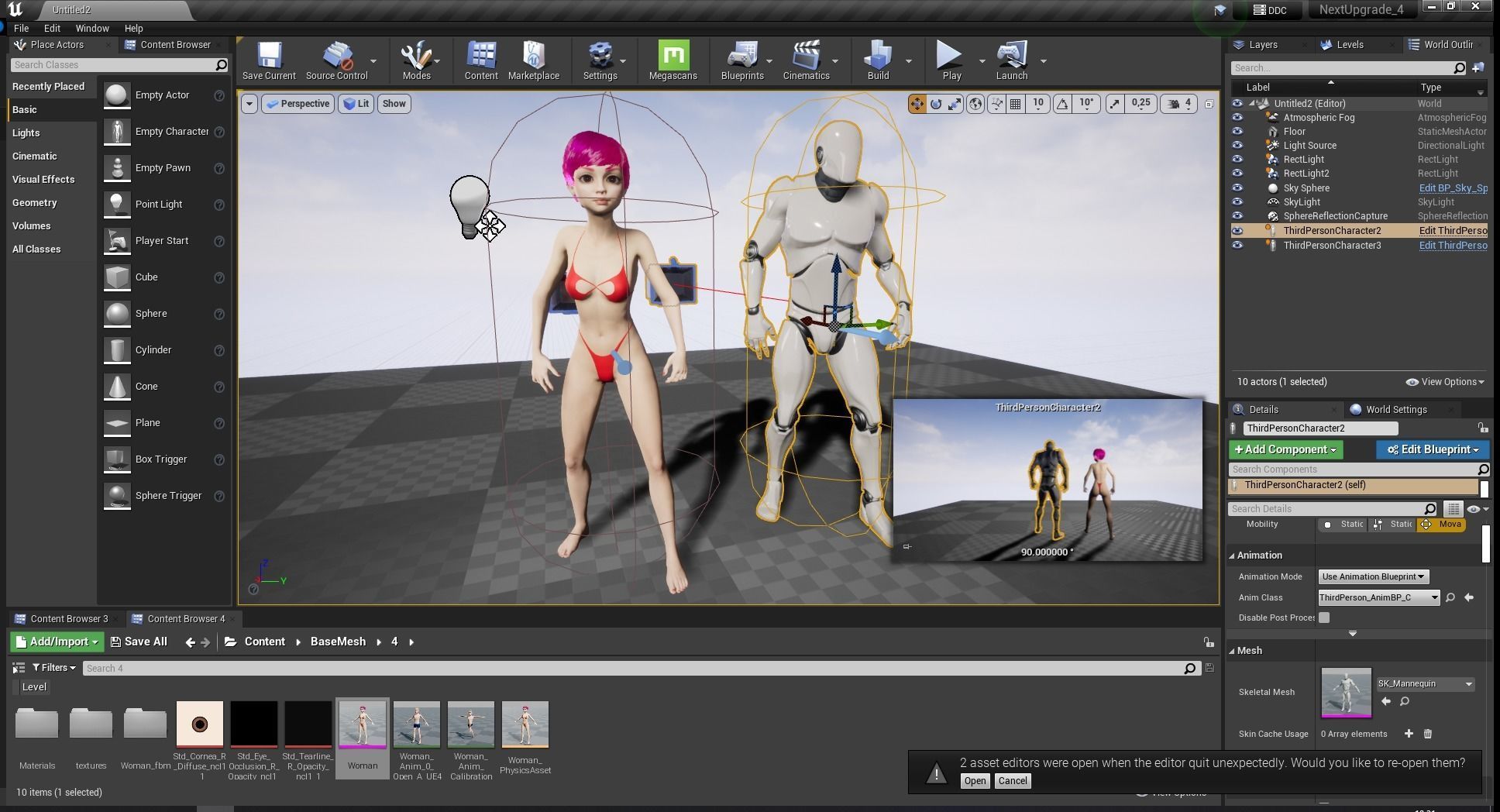Screen dimensions: 1500x812
Task: Open the Materials folder
Action: pyautogui.click(x=36, y=737)
